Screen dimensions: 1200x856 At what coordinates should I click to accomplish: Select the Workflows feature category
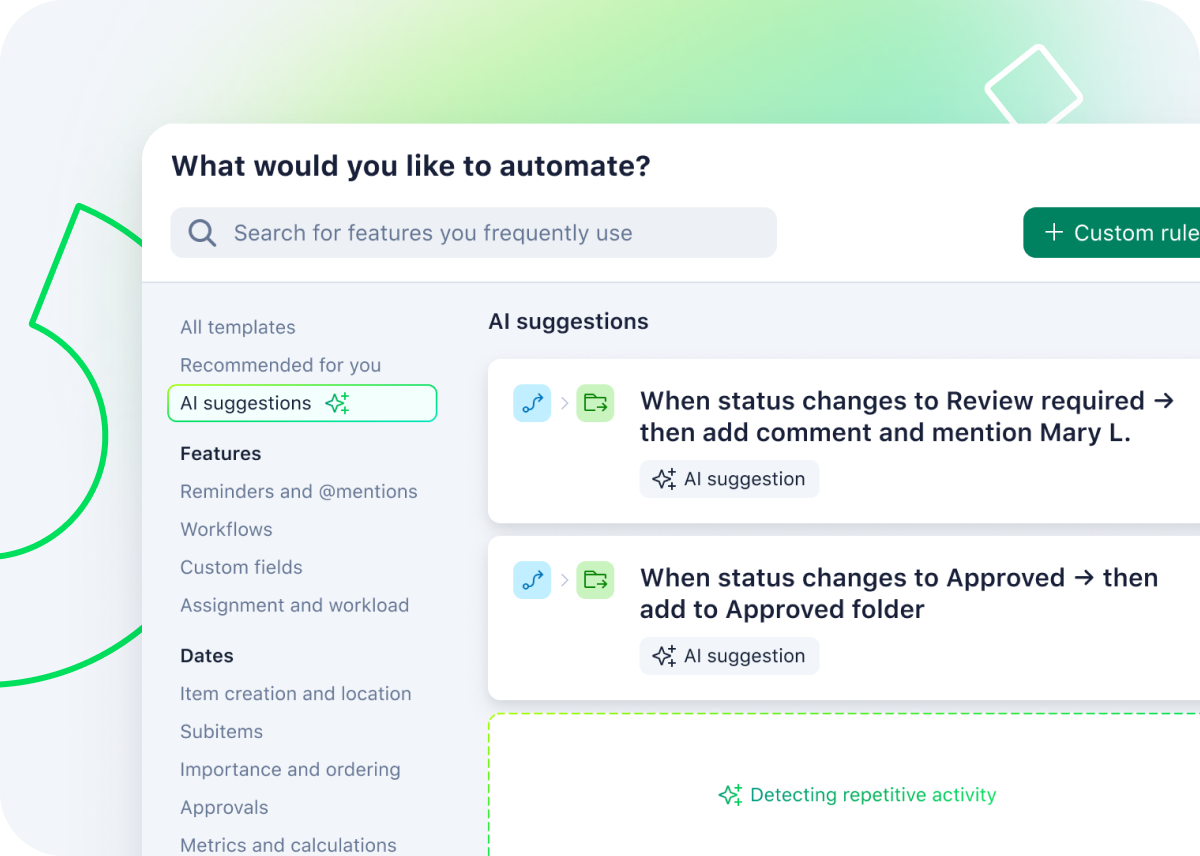coord(226,529)
